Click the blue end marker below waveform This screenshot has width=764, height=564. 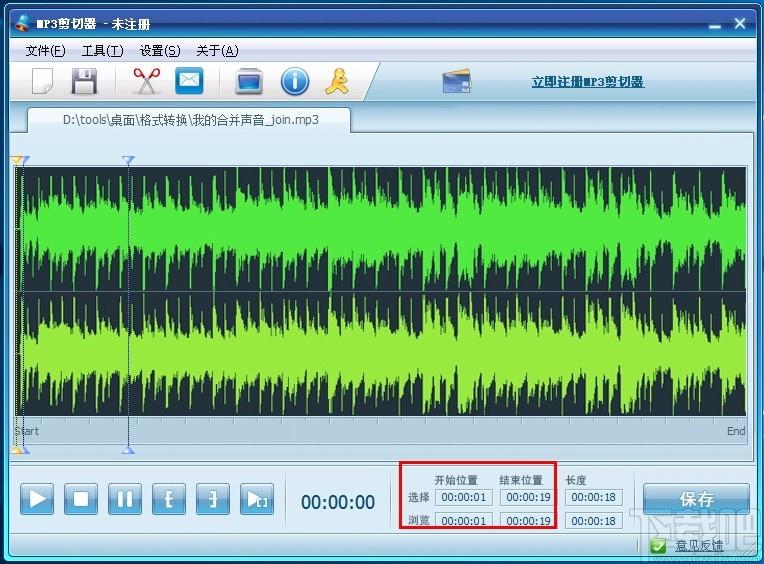(128, 450)
